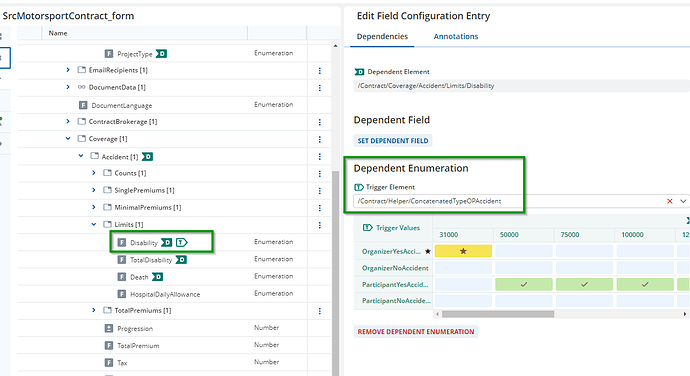Viewport: 690px width, 376px height.
Task: Toggle ParticipantYesAccident 75000 checked cell
Action: [584, 284]
